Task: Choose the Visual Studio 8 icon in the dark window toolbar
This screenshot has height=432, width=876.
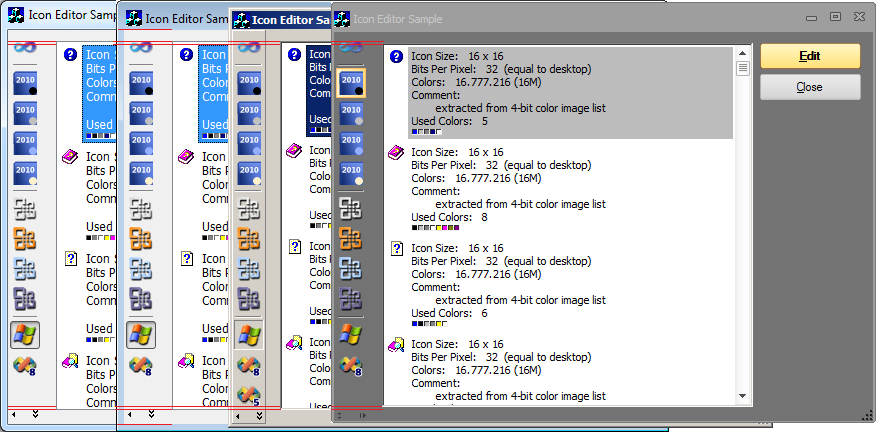Action: click(351, 366)
